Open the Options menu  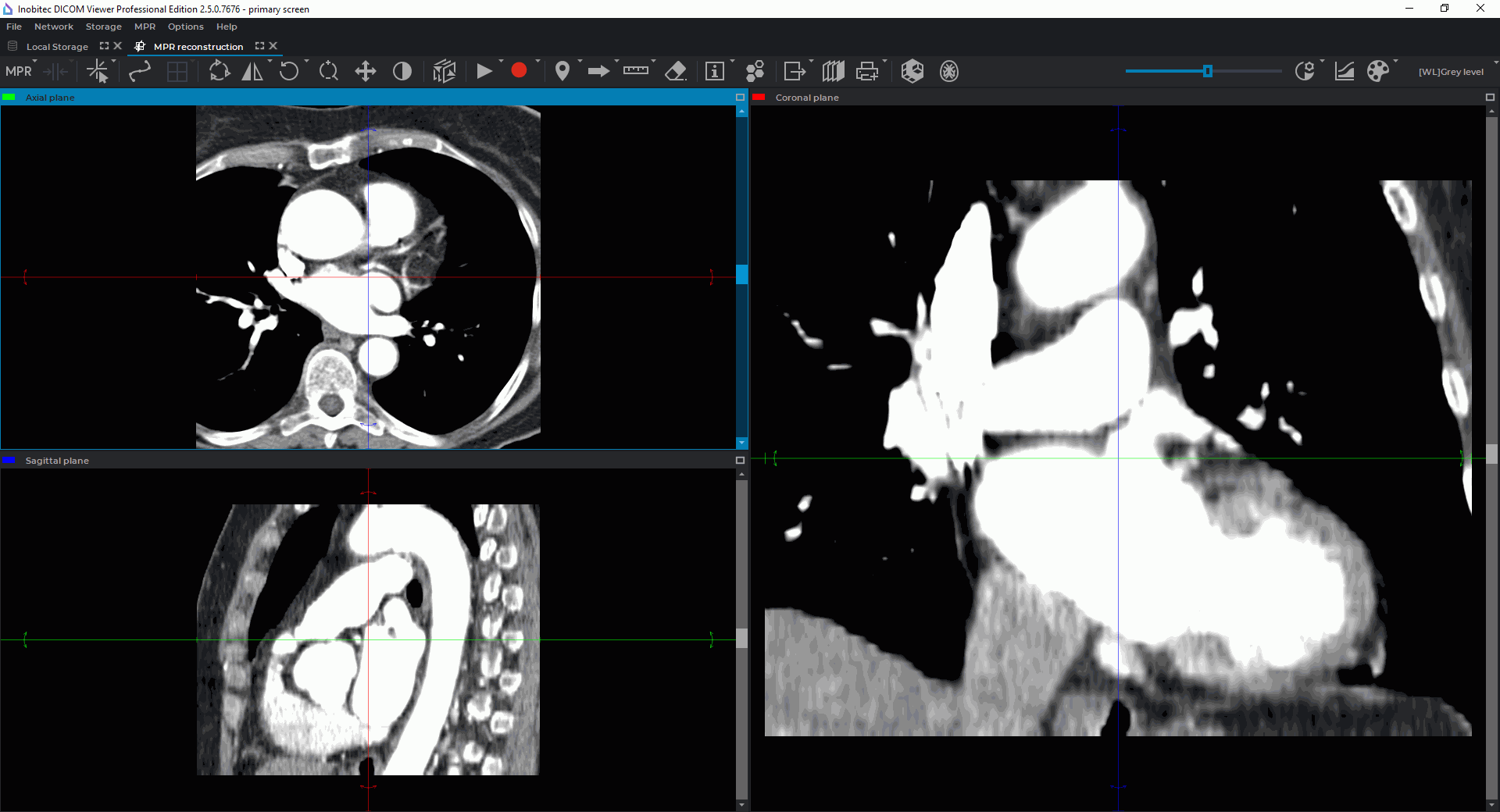click(x=186, y=27)
